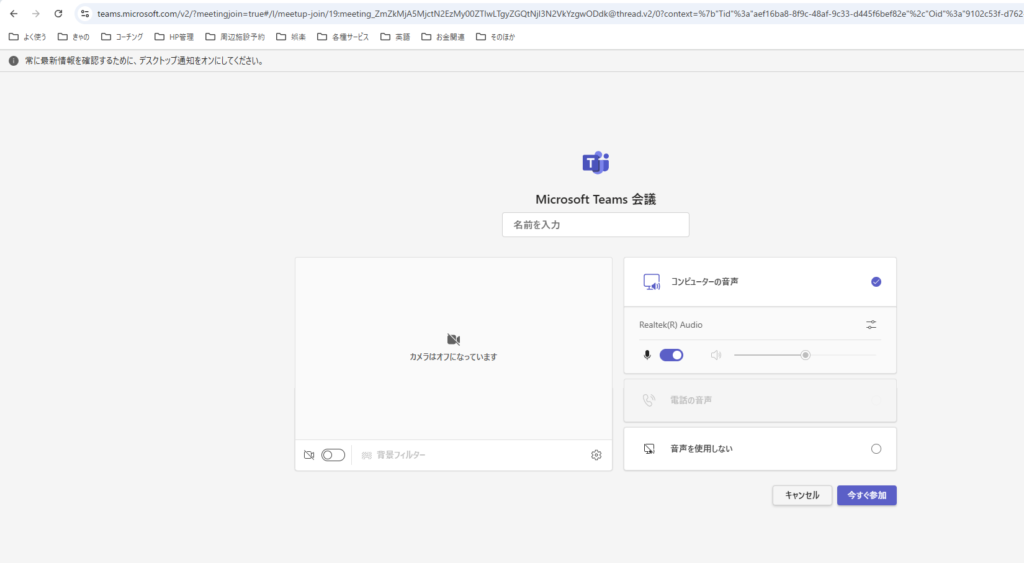The image size is (1024, 563).
Task: Select the コンピューターの音声 option checkmark
Action: (x=876, y=282)
